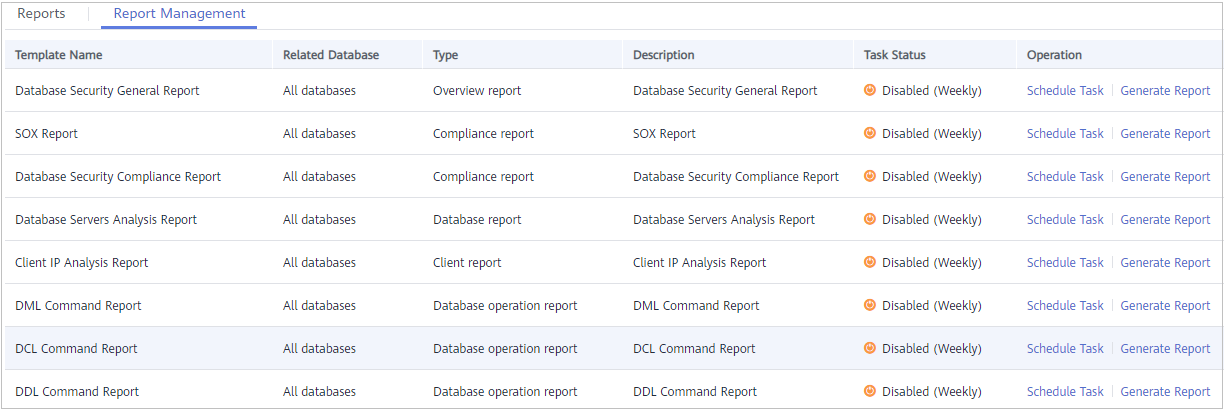Generate Report for Database Security General Report
The image size is (1224, 410).
[1165, 90]
